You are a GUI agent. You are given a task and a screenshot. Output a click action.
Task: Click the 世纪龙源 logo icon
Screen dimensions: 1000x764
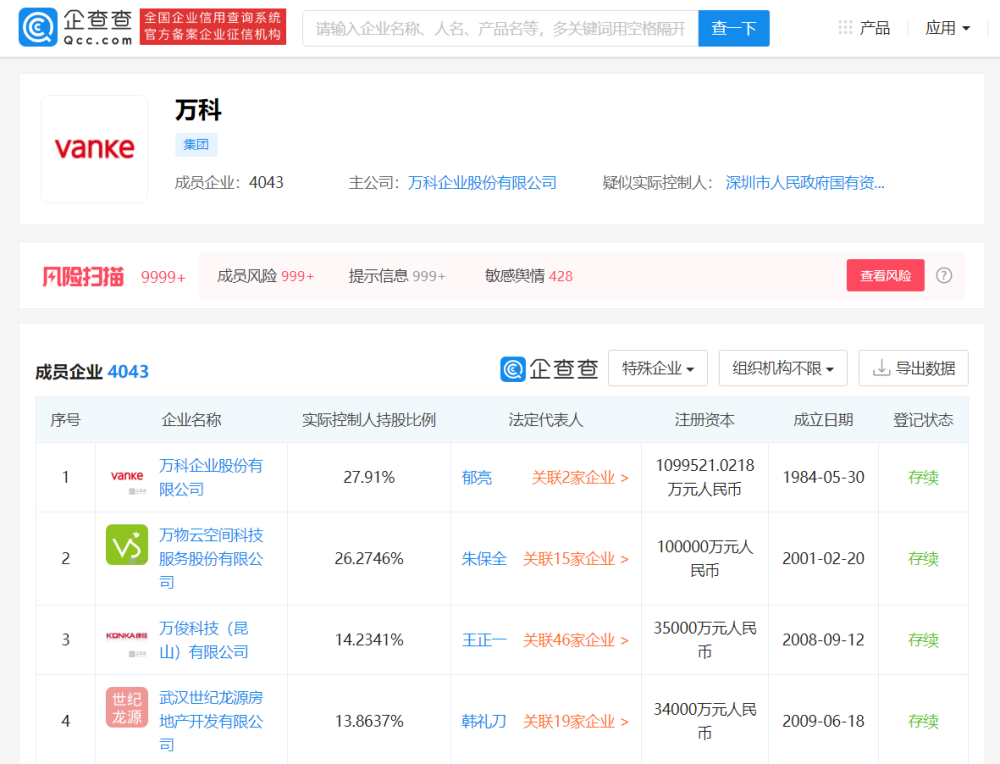point(127,707)
